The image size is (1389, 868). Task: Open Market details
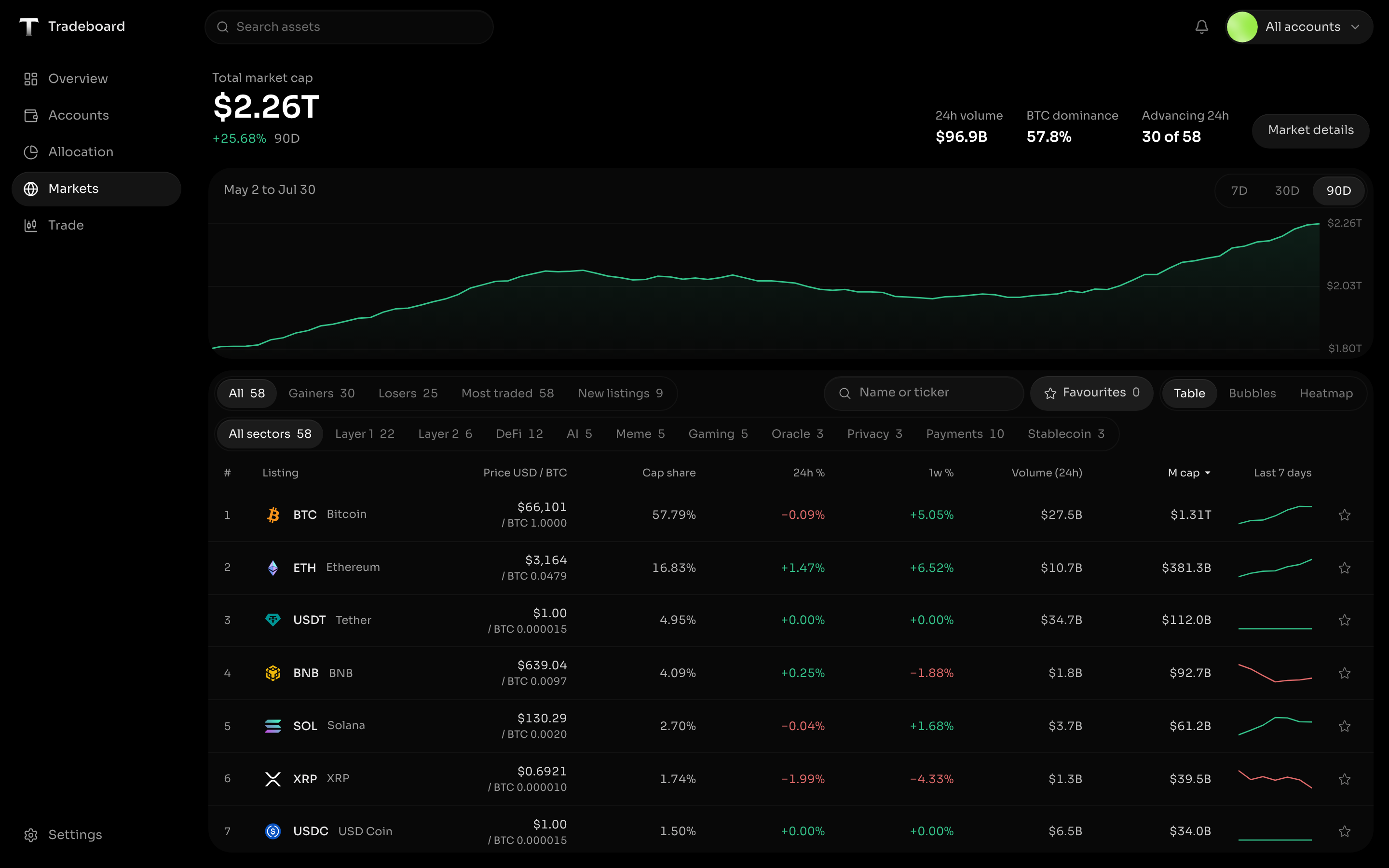click(1310, 131)
